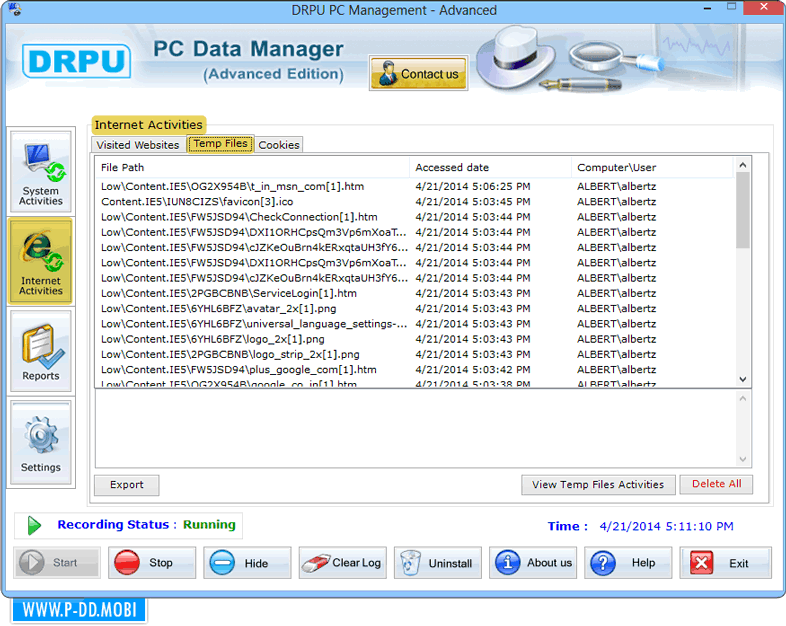Click file list vertical scrollbar thumb
Viewport: 786px width, 626px height.
click(743, 210)
